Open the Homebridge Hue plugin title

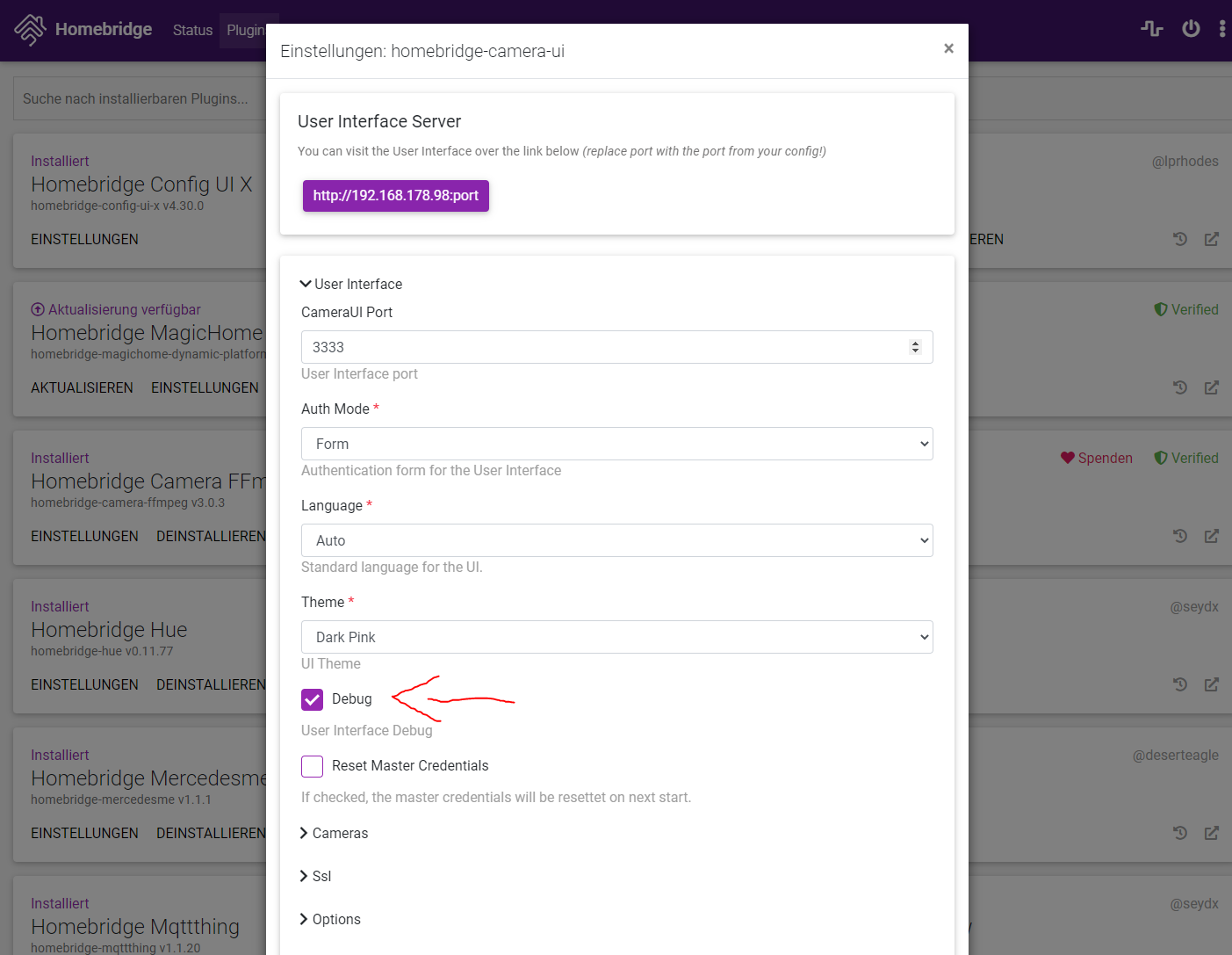[x=109, y=630]
